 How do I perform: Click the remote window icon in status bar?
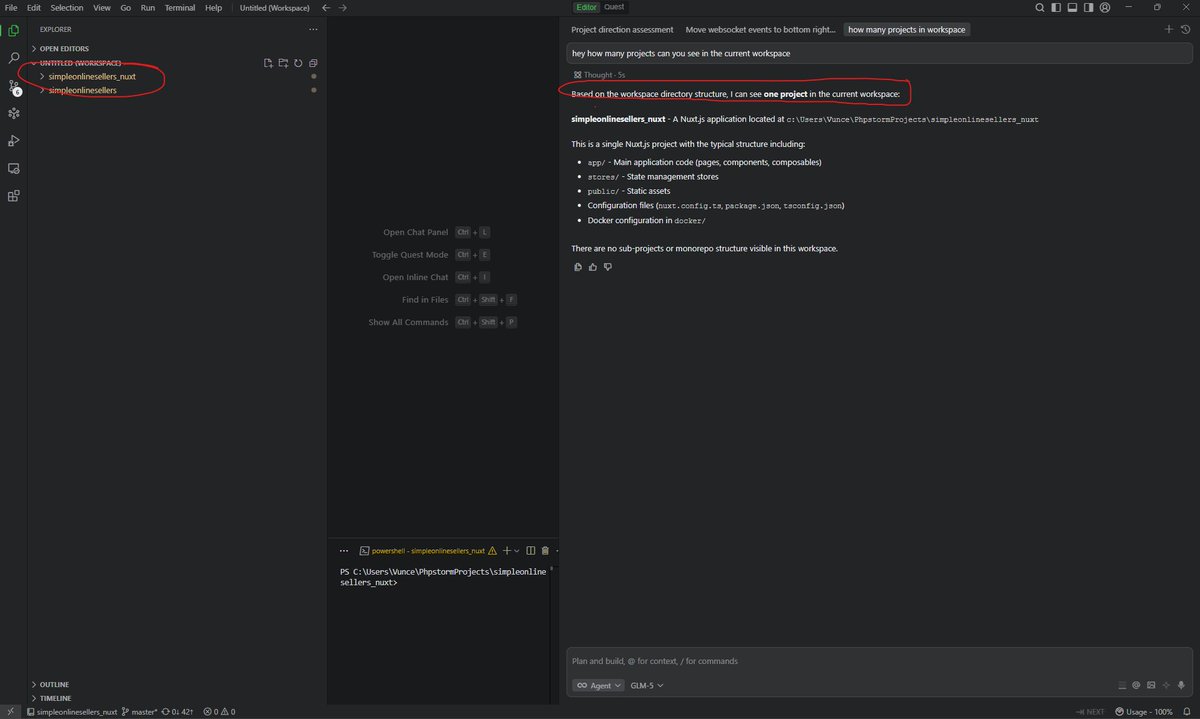[x=11, y=712]
